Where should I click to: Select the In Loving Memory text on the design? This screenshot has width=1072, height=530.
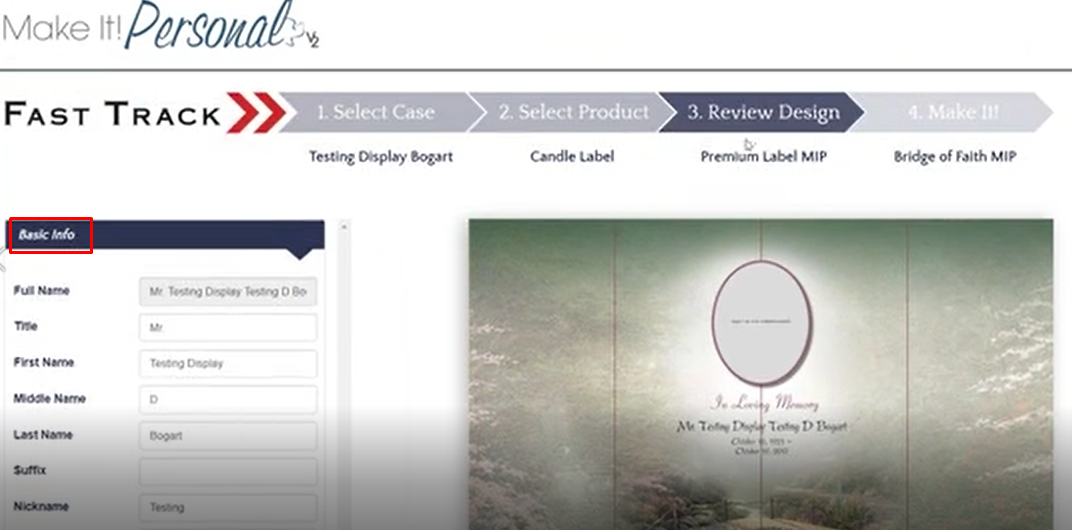(x=763, y=403)
